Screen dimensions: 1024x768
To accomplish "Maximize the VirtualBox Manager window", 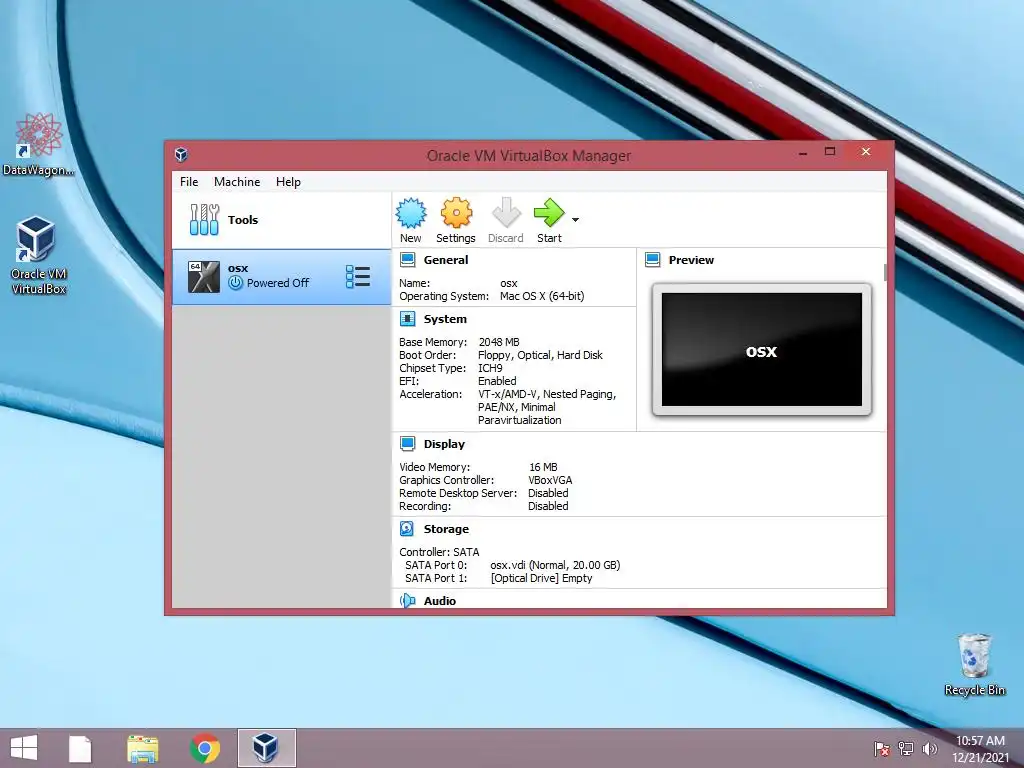I will (830, 152).
